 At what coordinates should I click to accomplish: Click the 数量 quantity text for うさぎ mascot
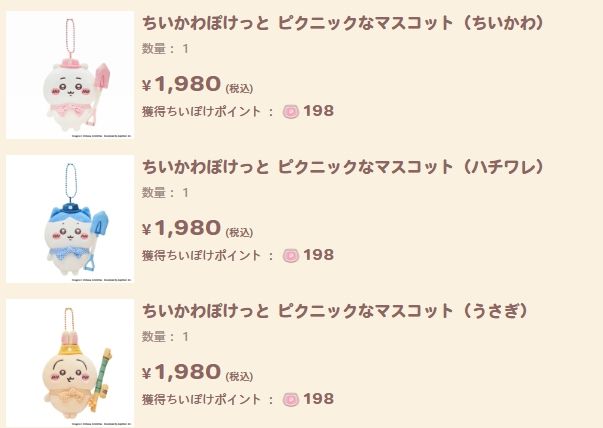[x=165, y=336]
